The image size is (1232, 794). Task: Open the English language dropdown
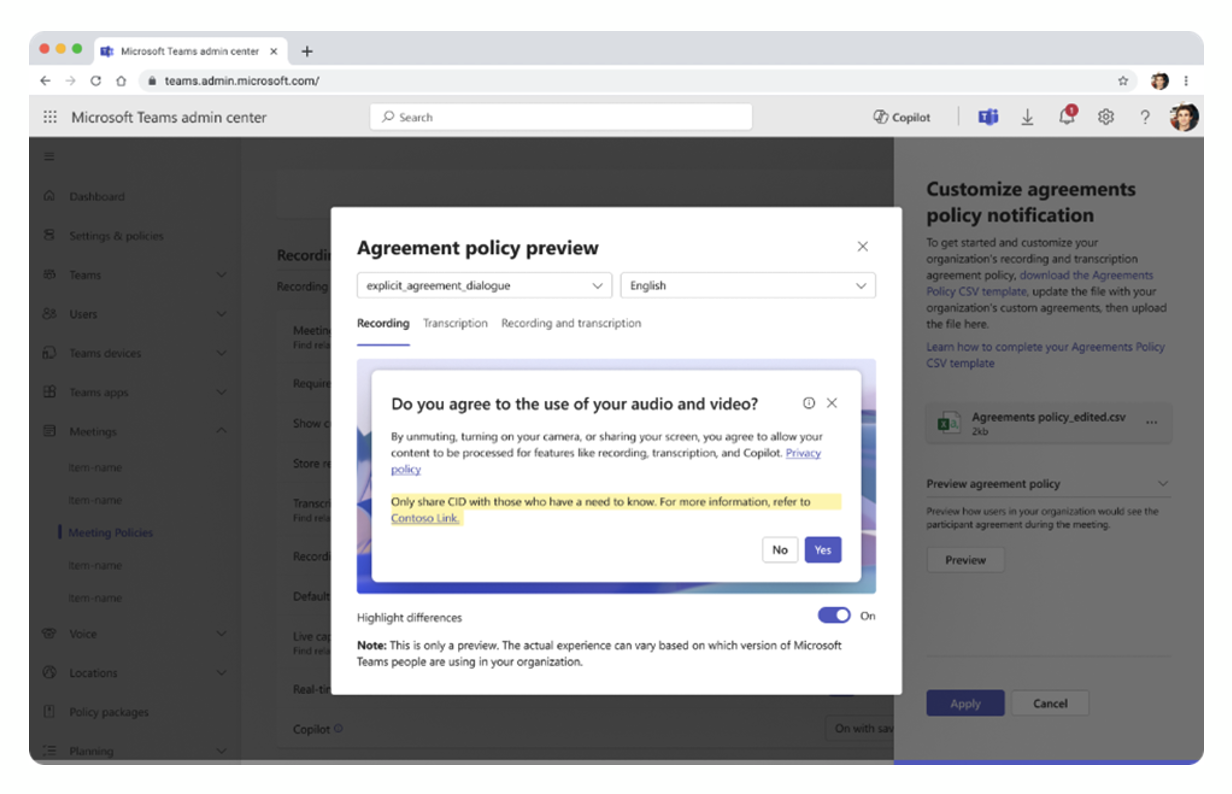point(747,286)
